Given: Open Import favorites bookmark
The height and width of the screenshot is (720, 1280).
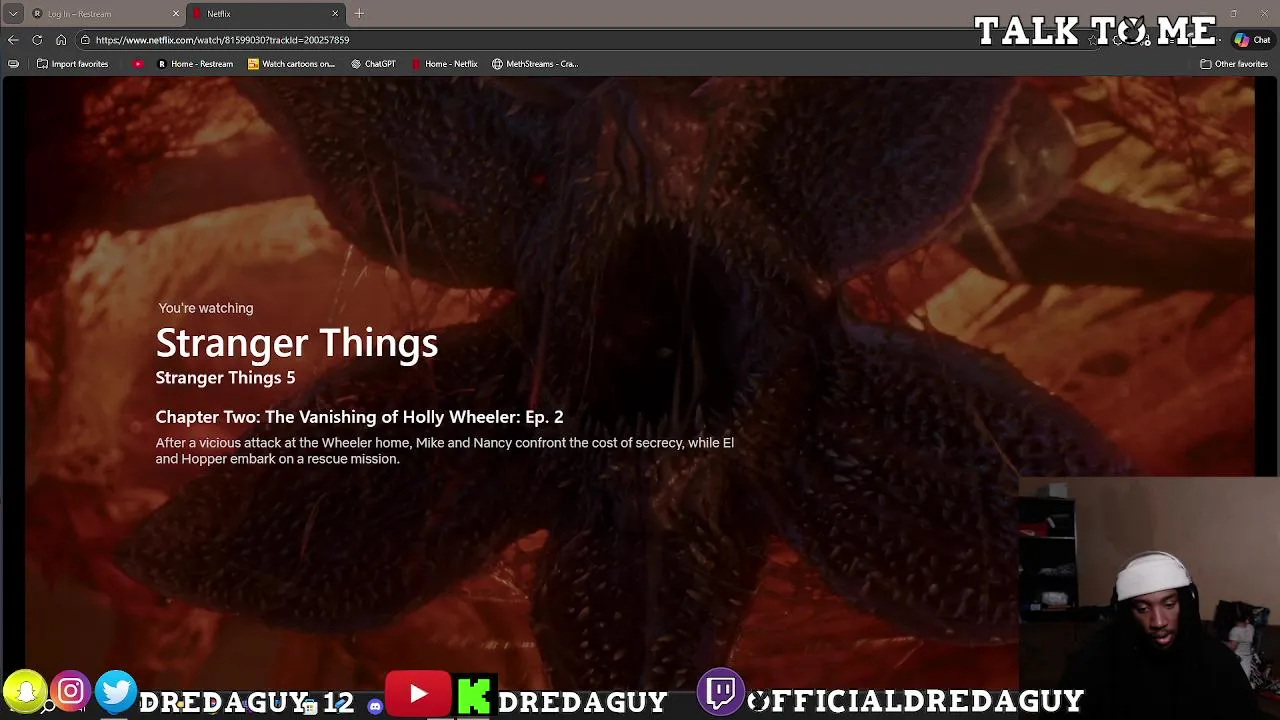Looking at the screenshot, I should pos(72,64).
